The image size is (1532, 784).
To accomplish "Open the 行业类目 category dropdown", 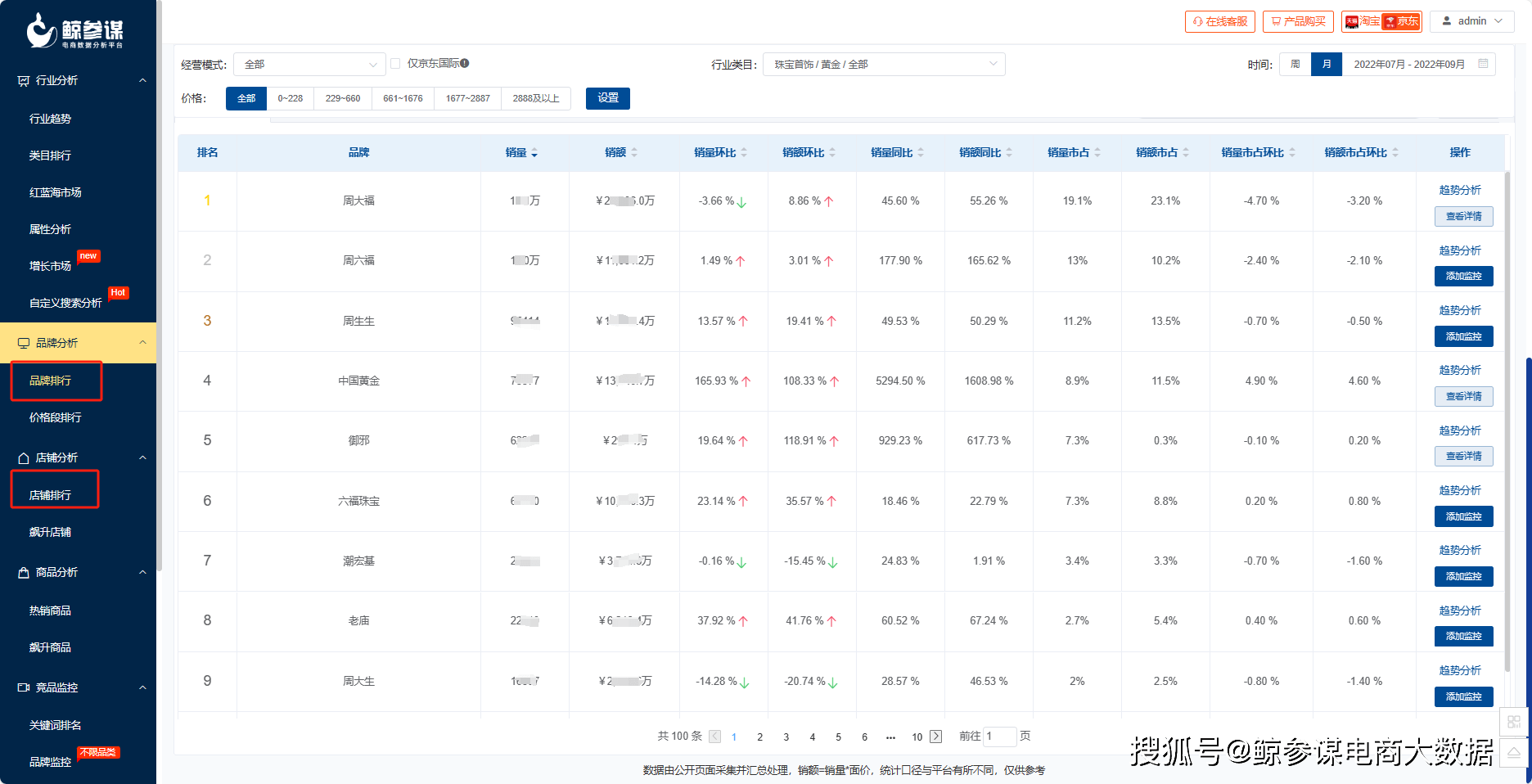I will (x=884, y=64).
